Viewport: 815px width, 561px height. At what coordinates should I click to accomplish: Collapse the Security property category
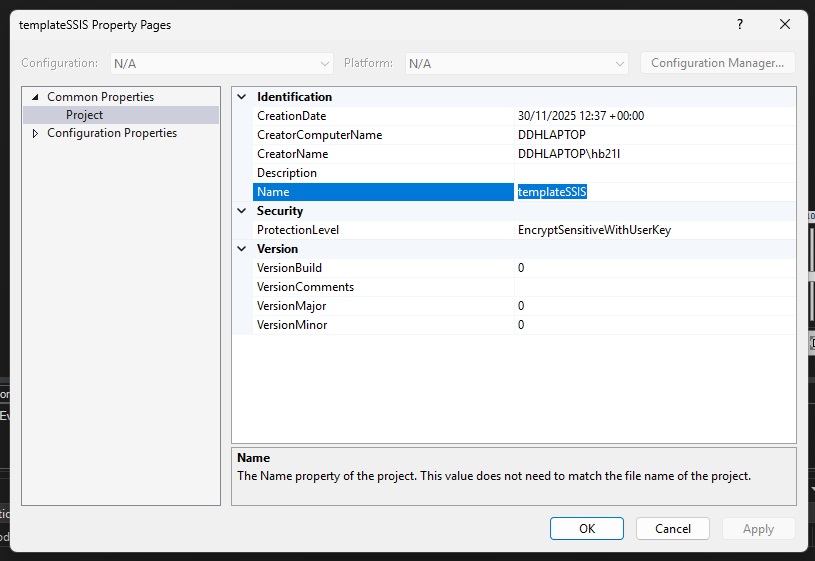point(241,211)
